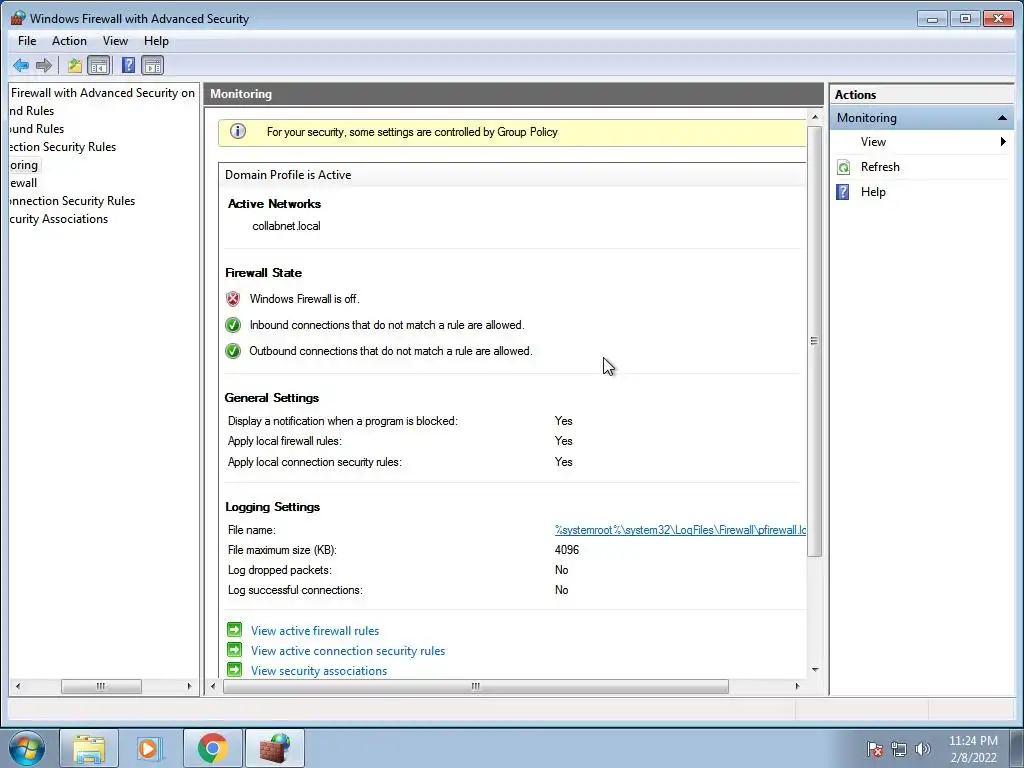The height and width of the screenshot is (768, 1024).
Task: Click right scroll arrow of console tree
Action: (189, 686)
